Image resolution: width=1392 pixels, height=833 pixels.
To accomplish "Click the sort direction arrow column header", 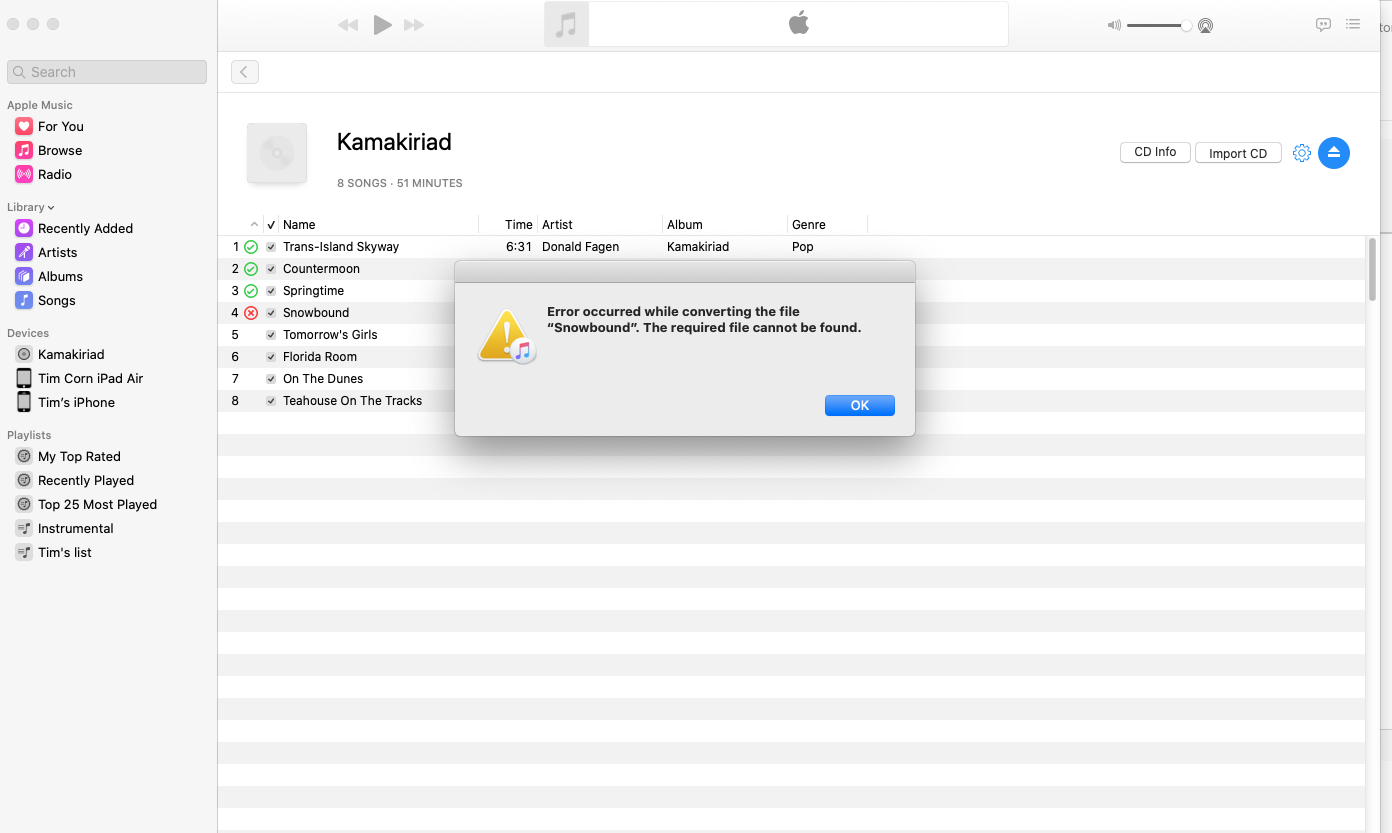I will pos(254,225).
